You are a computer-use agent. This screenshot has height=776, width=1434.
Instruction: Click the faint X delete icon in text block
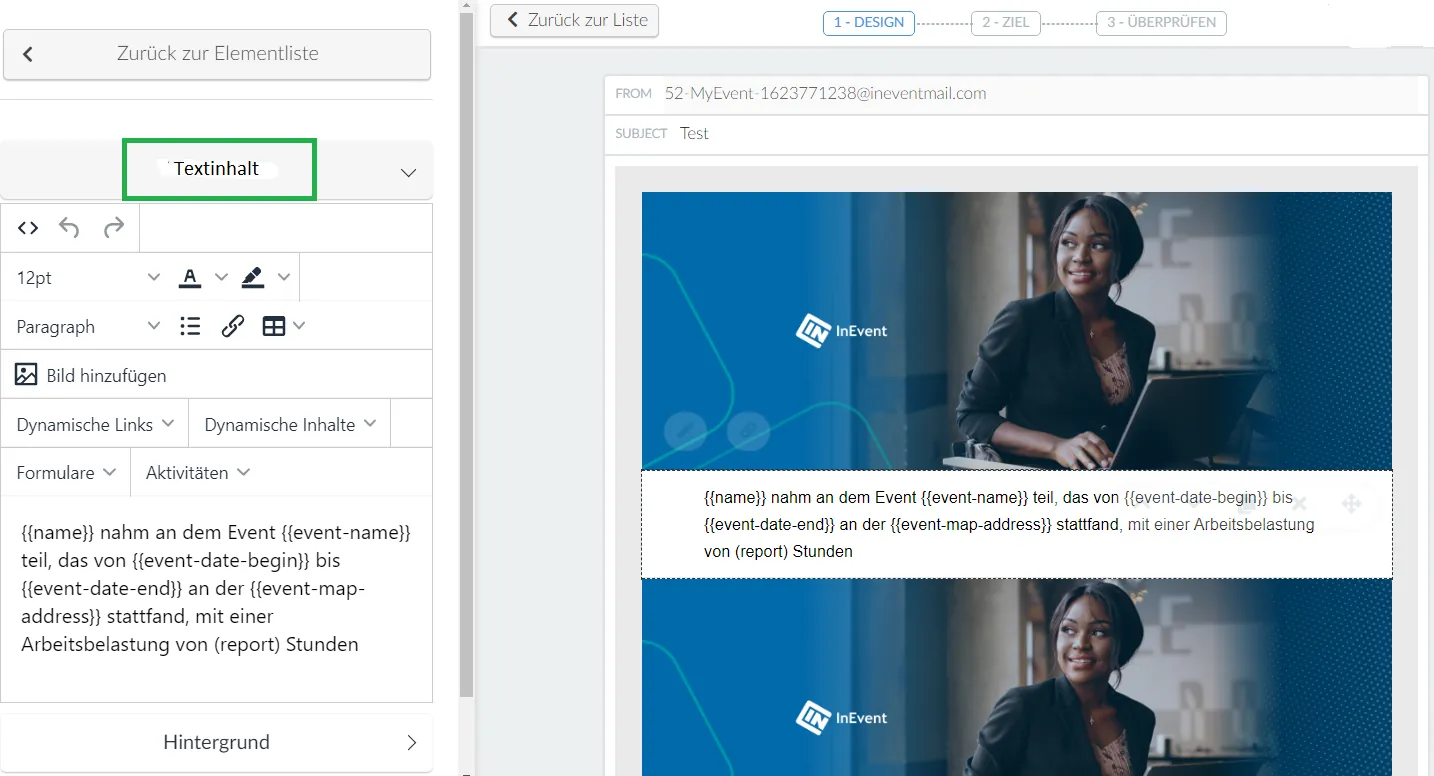tap(1299, 503)
